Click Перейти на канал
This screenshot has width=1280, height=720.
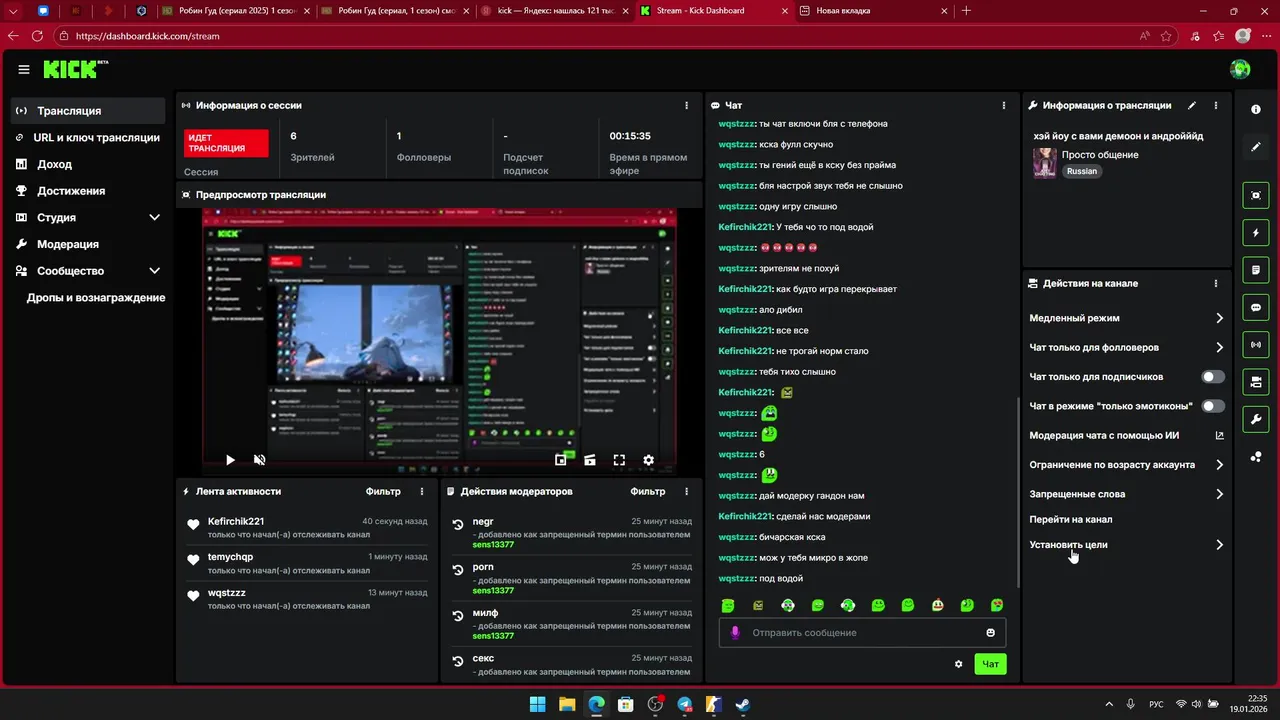click(1071, 519)
